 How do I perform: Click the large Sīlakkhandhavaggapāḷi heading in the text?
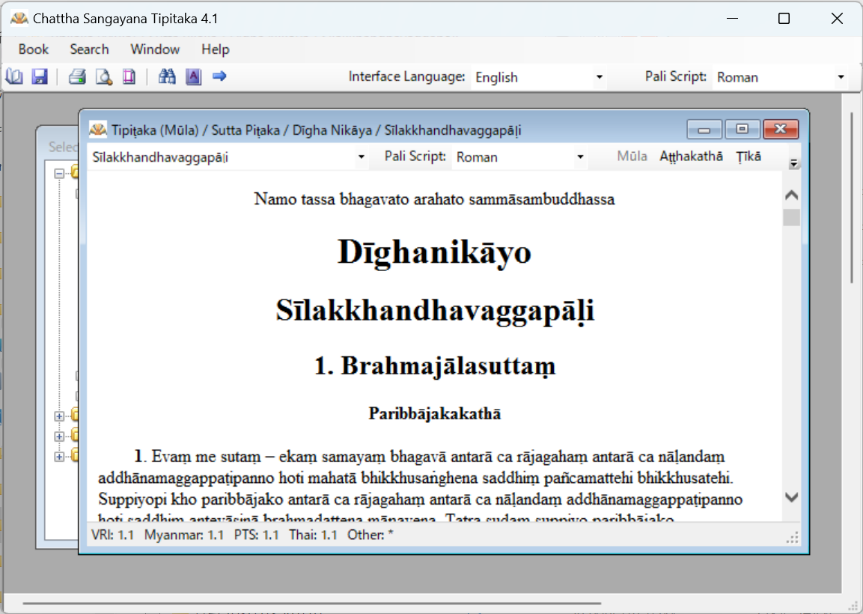435,311
